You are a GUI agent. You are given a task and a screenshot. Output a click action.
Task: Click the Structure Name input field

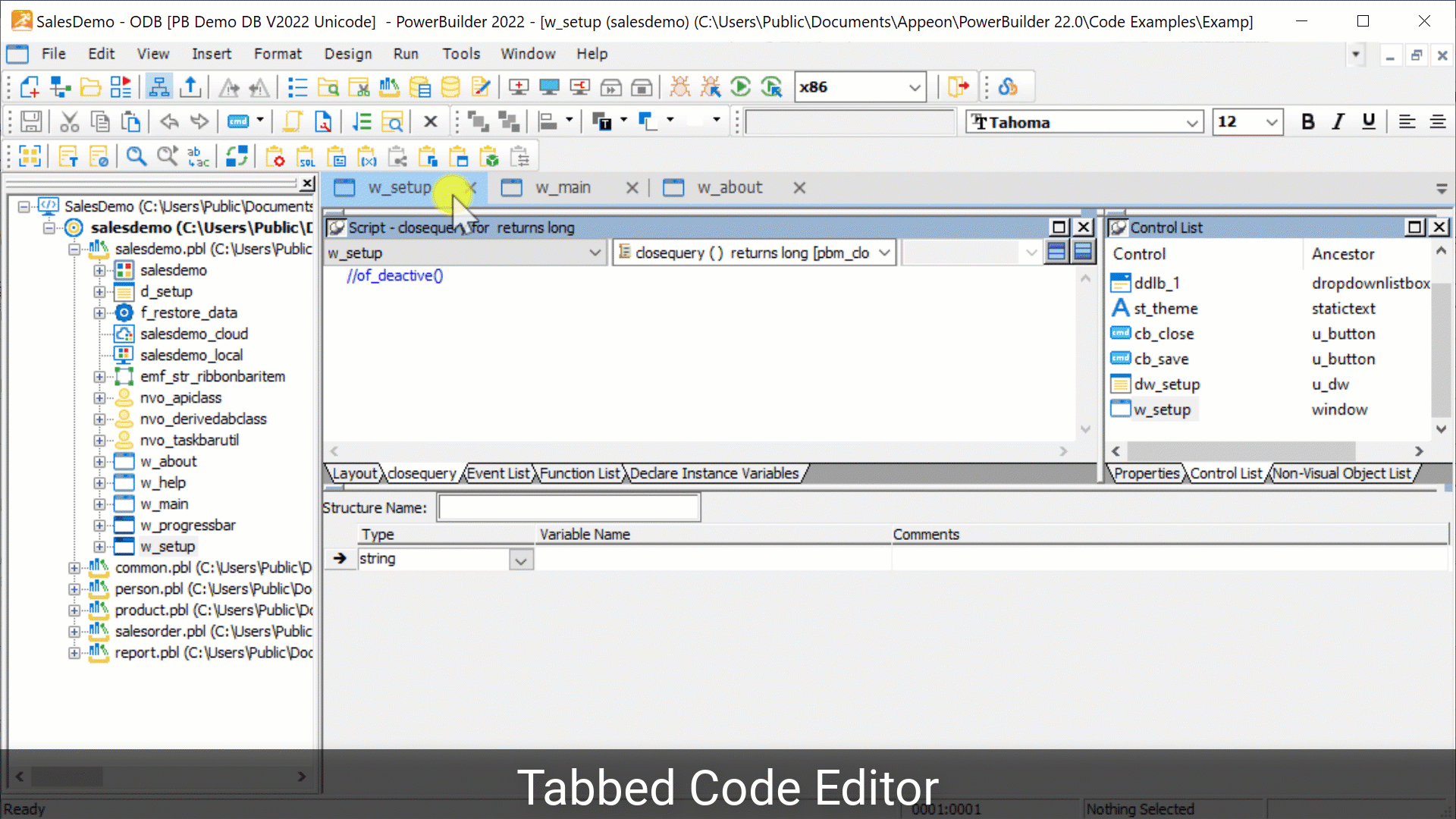click(569, 507)
